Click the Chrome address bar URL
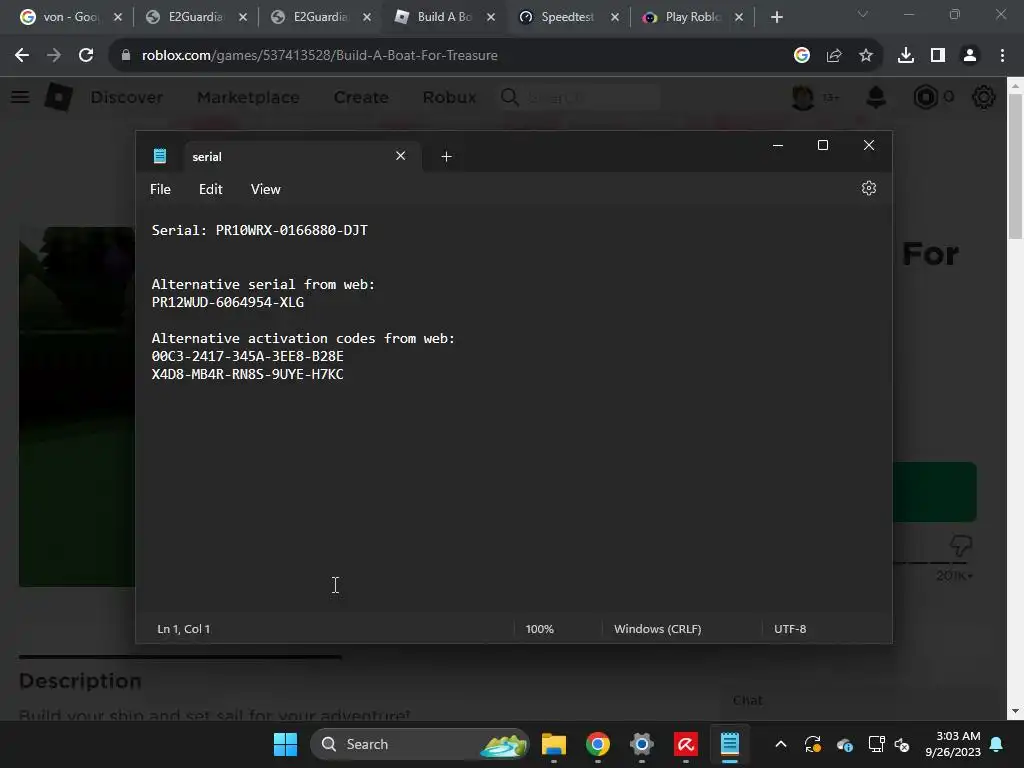The image size is (1024, 768). point(319,56)
